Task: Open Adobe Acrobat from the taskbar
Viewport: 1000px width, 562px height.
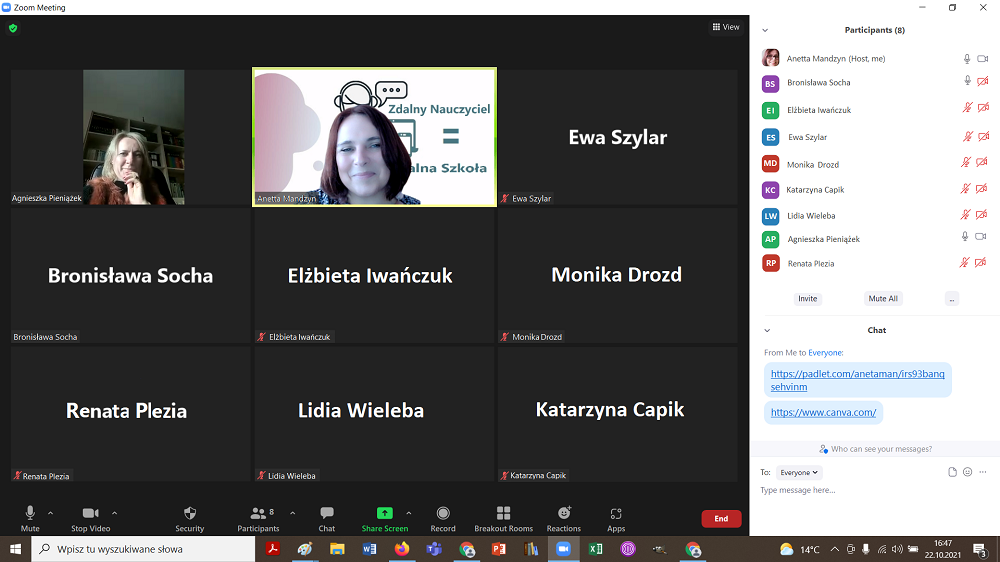Action: point(273,549)
